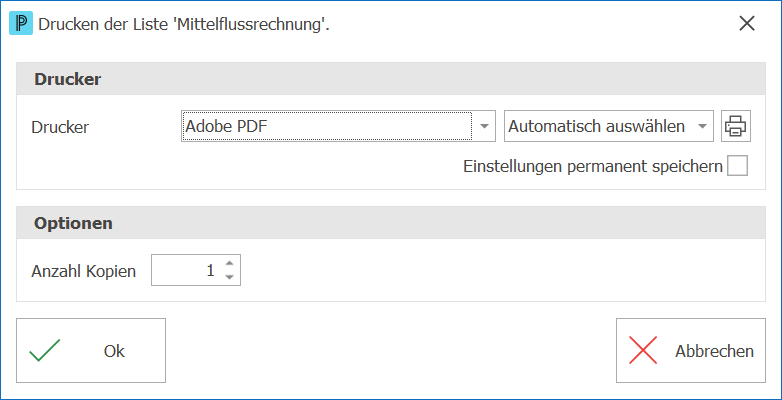Open printer properties via printer icon

(736, 126)
